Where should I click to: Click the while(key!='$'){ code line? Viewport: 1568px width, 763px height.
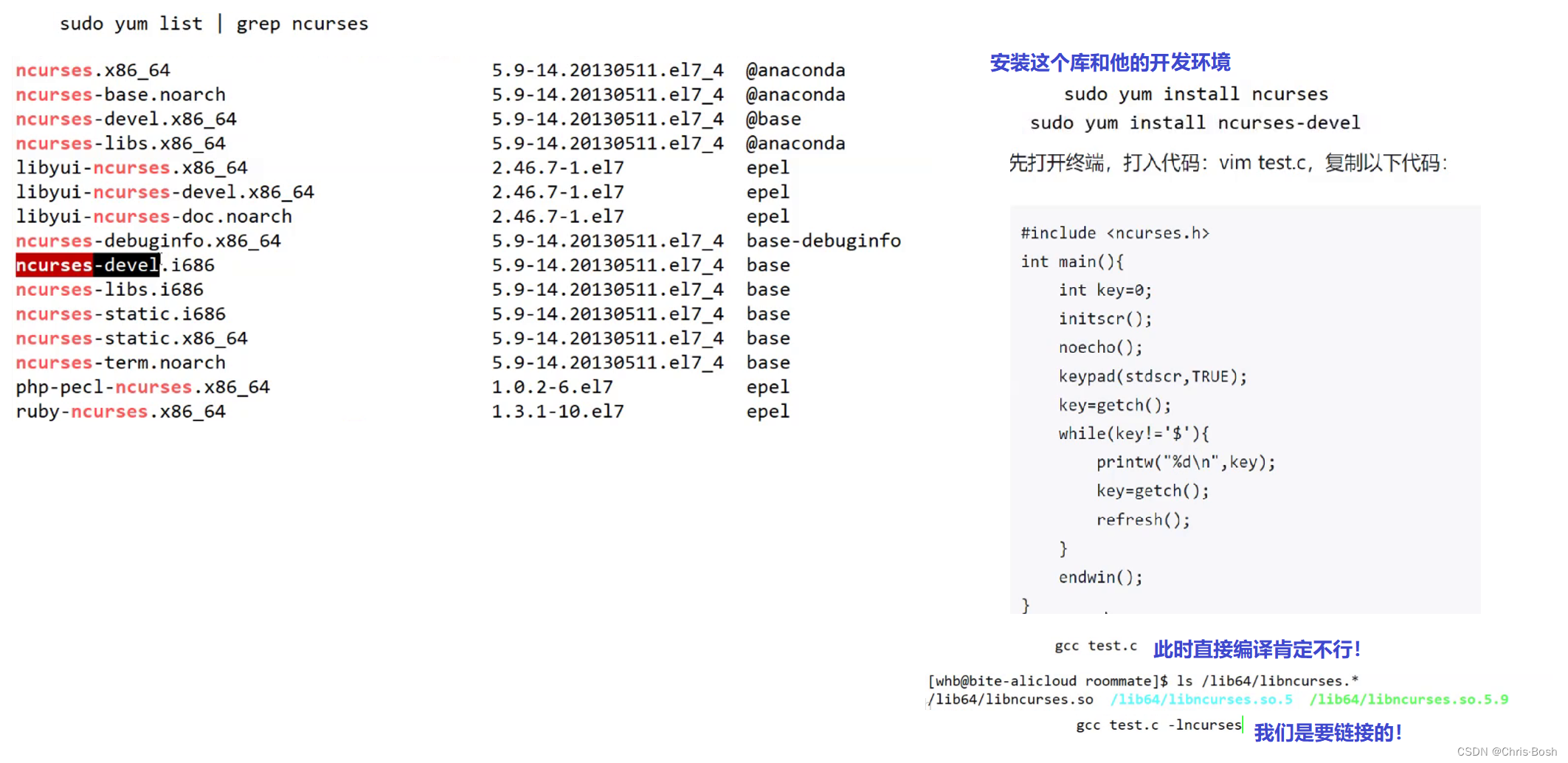1133,434
